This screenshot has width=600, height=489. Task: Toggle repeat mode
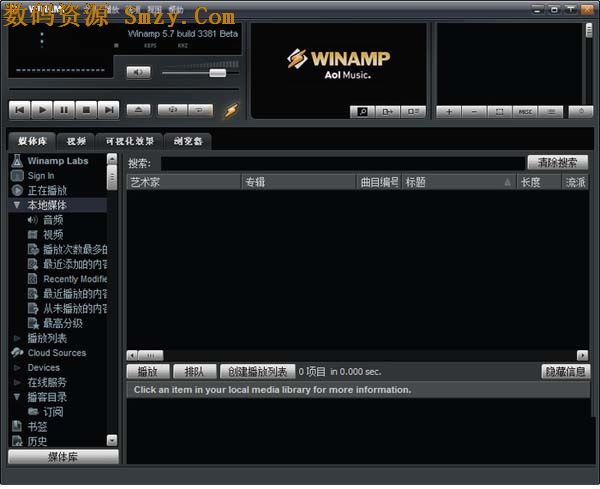pyautogui.click(x=200, y=110)
